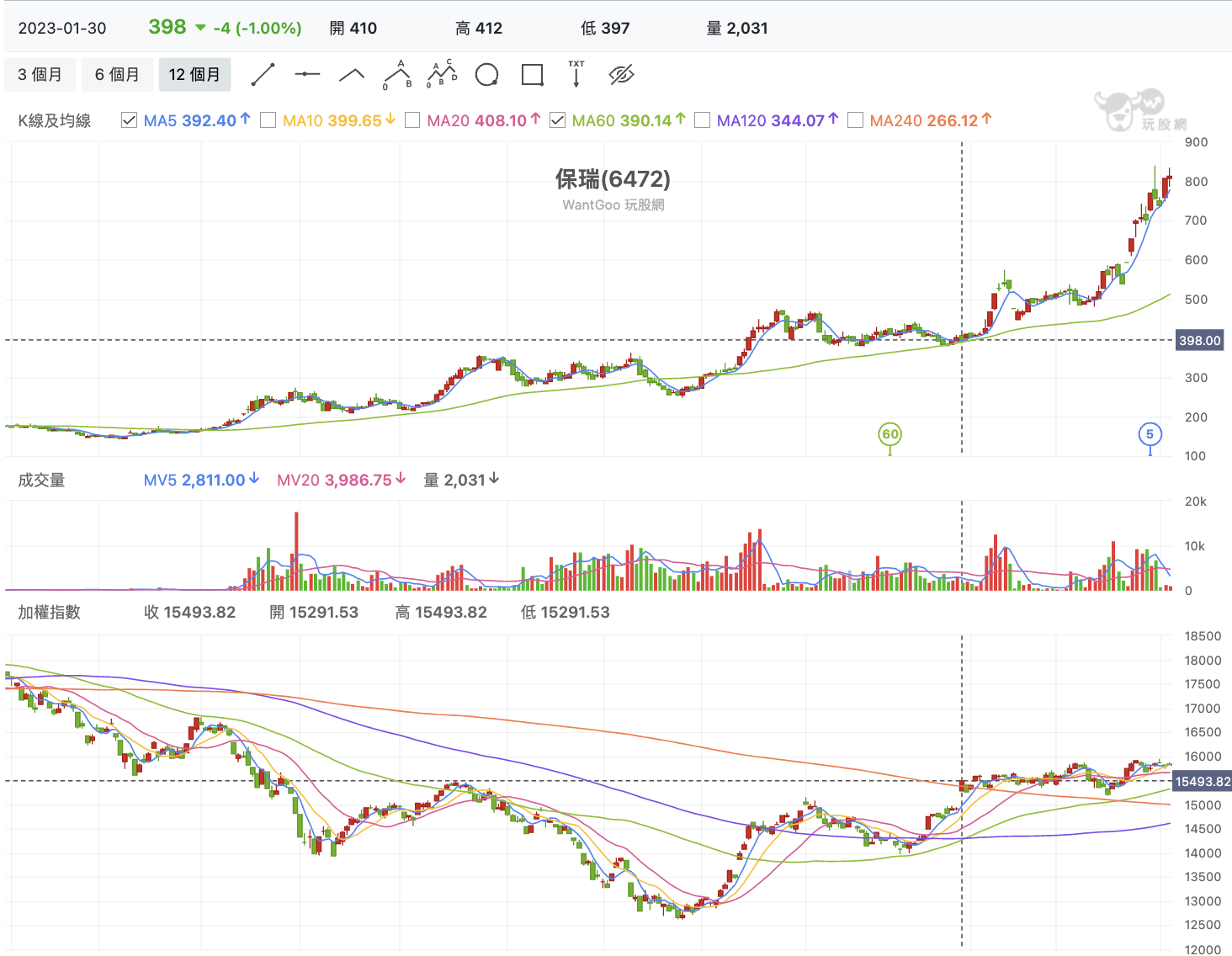1232x956 pixels.
Task: Select the TXT text annotation tool
Action: pyautogui.click(x=576, y=74)
